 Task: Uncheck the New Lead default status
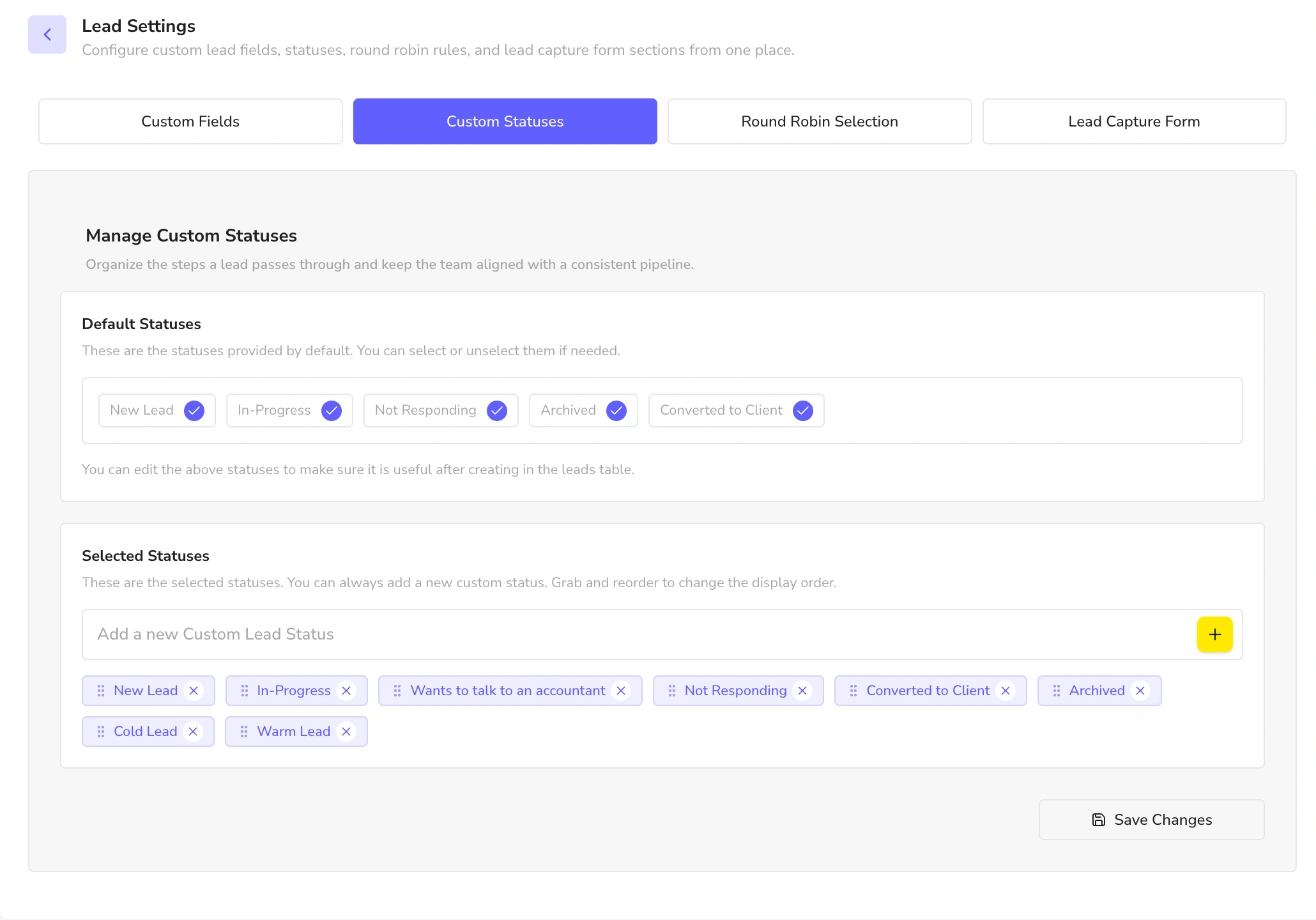tap(194, 410)
